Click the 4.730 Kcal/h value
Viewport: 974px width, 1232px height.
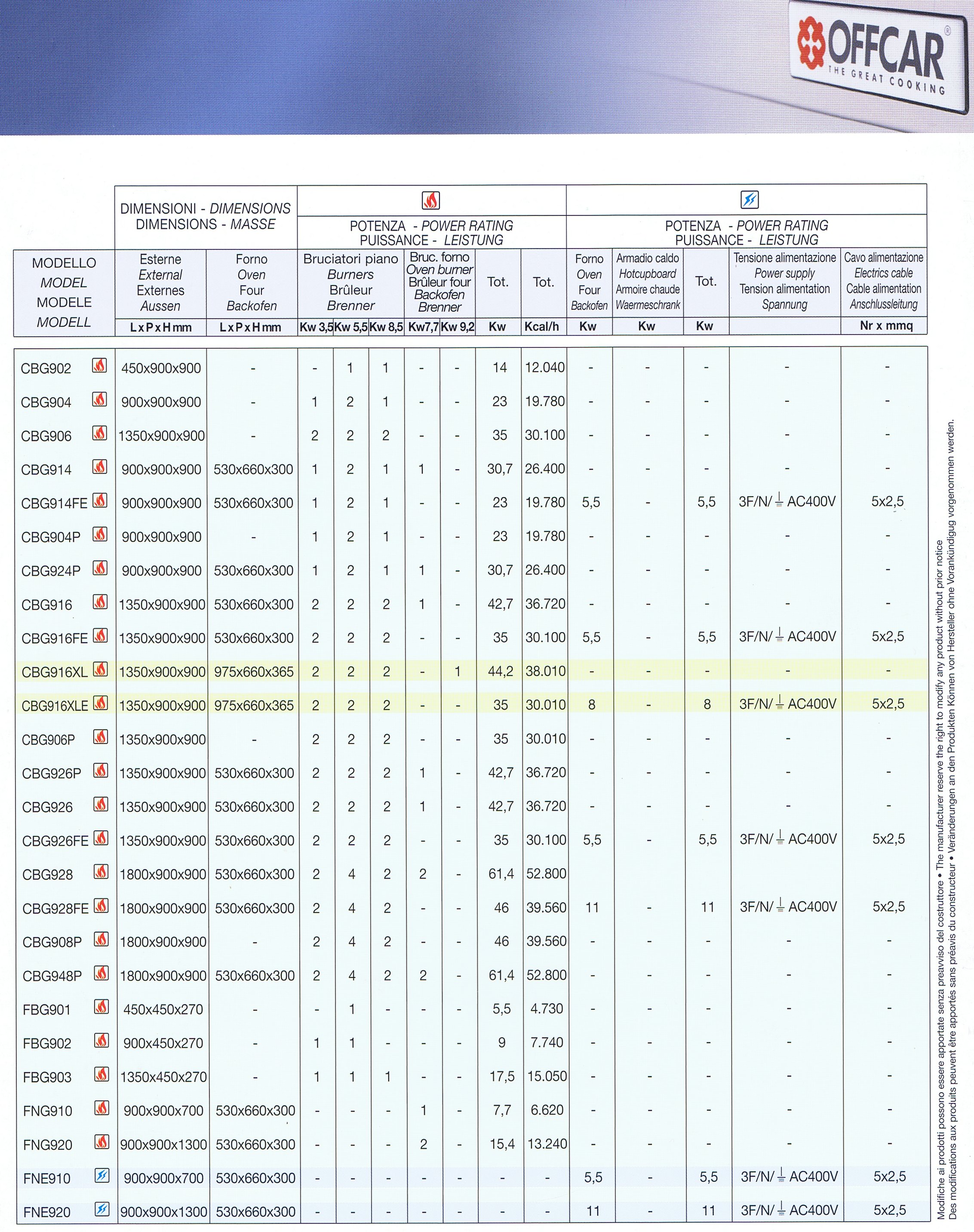547,1008
